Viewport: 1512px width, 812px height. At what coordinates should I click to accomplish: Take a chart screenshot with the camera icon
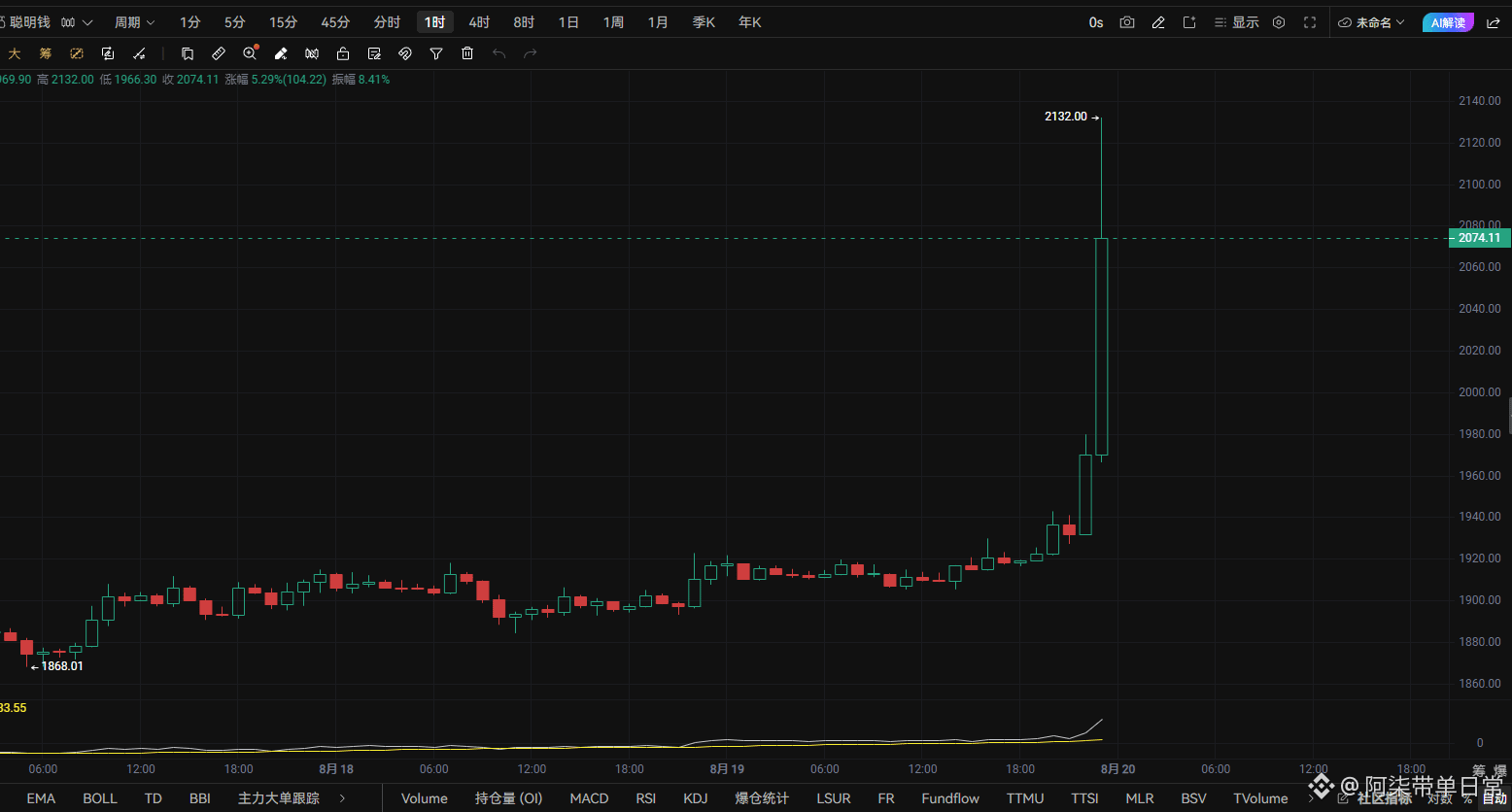click(x=1127, y=22)
